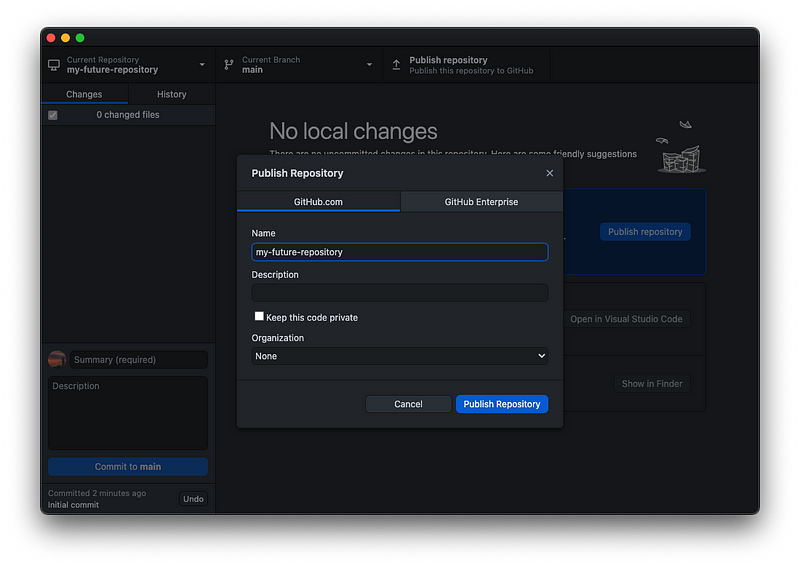Select the Changes tab
This screenshot has width=800, height=568.
tap(84, 94)
